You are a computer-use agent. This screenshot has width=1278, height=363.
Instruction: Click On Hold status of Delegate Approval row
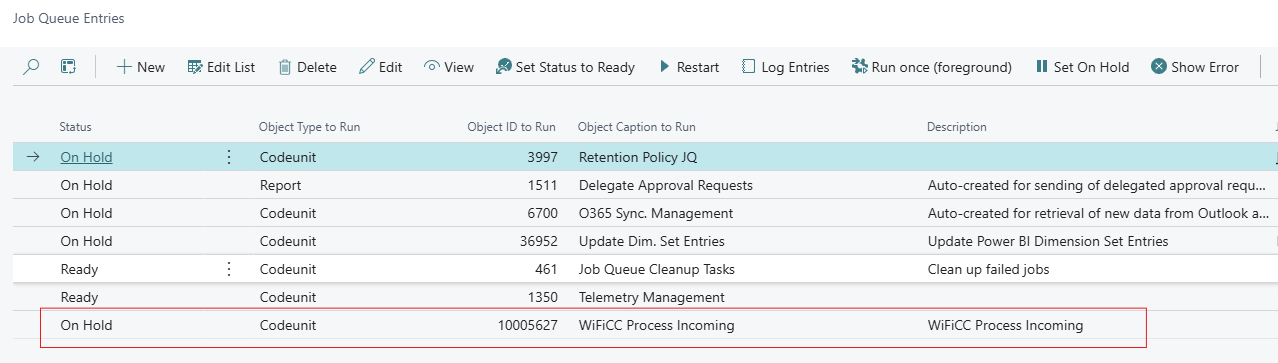[86, 185]
